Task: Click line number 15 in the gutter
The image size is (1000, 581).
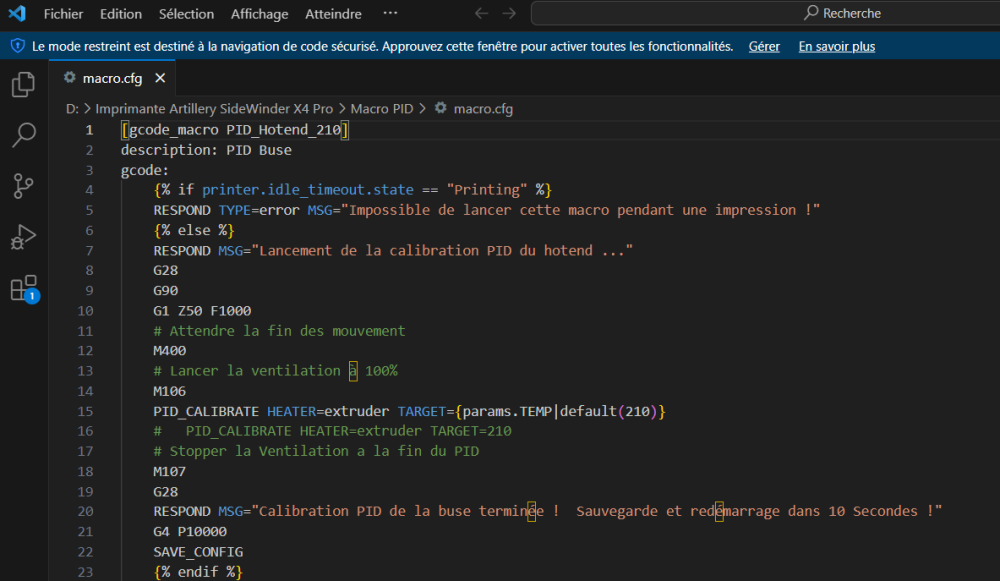Action: point(89,411)
